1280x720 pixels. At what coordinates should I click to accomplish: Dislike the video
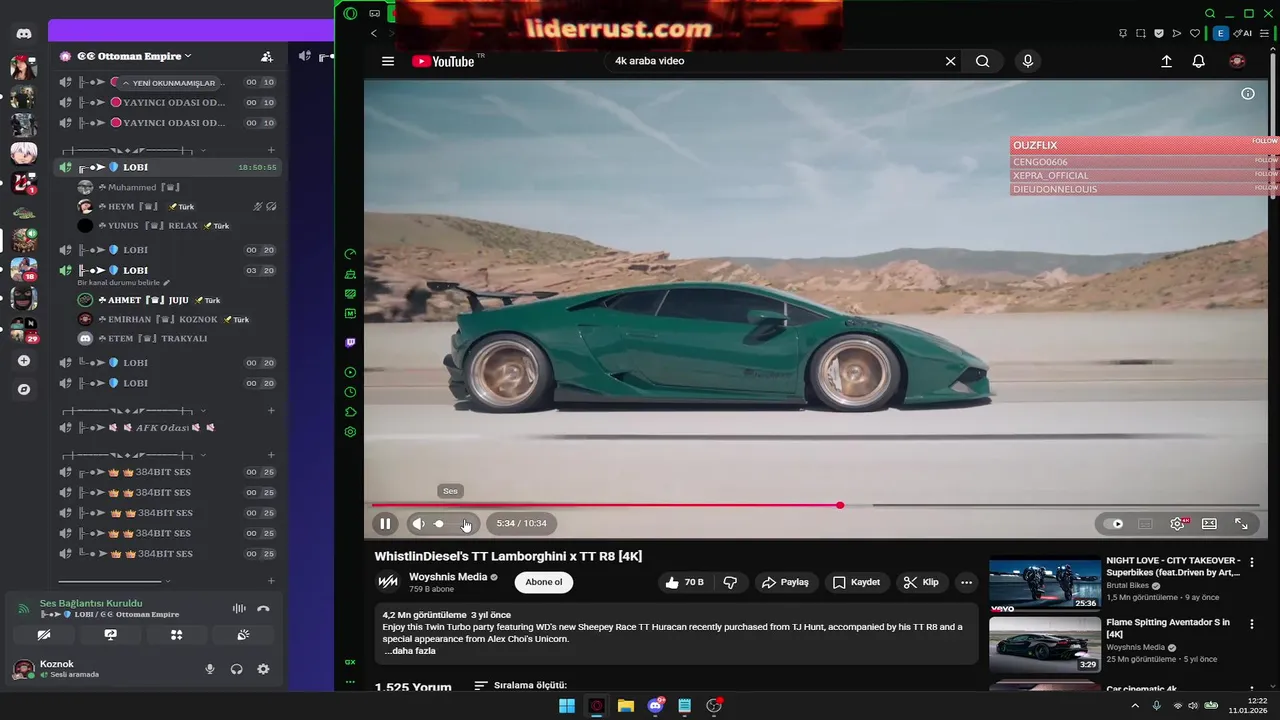[x=731, y=582]
